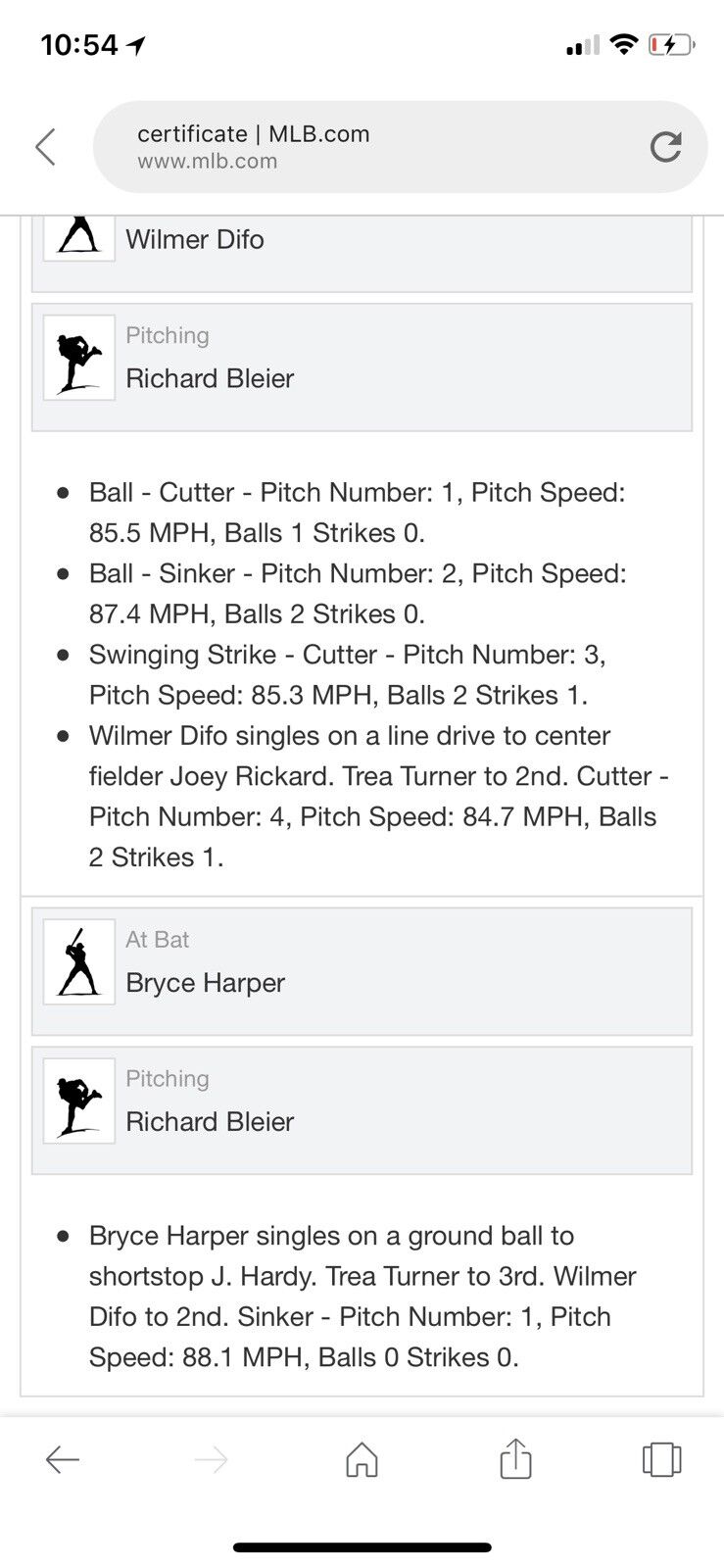The width and height of the screenshot is (724, 1568).
Task: Tap the MLB.com address bar
Action: pos(372,147)
